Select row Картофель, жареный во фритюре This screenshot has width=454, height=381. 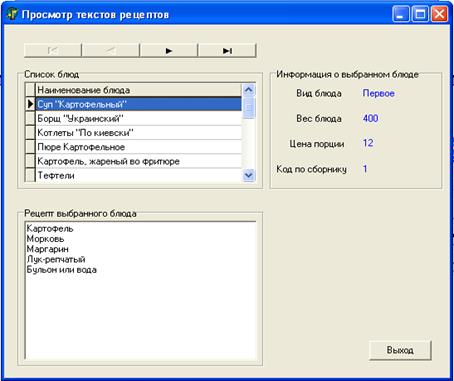tap(138, 161)
